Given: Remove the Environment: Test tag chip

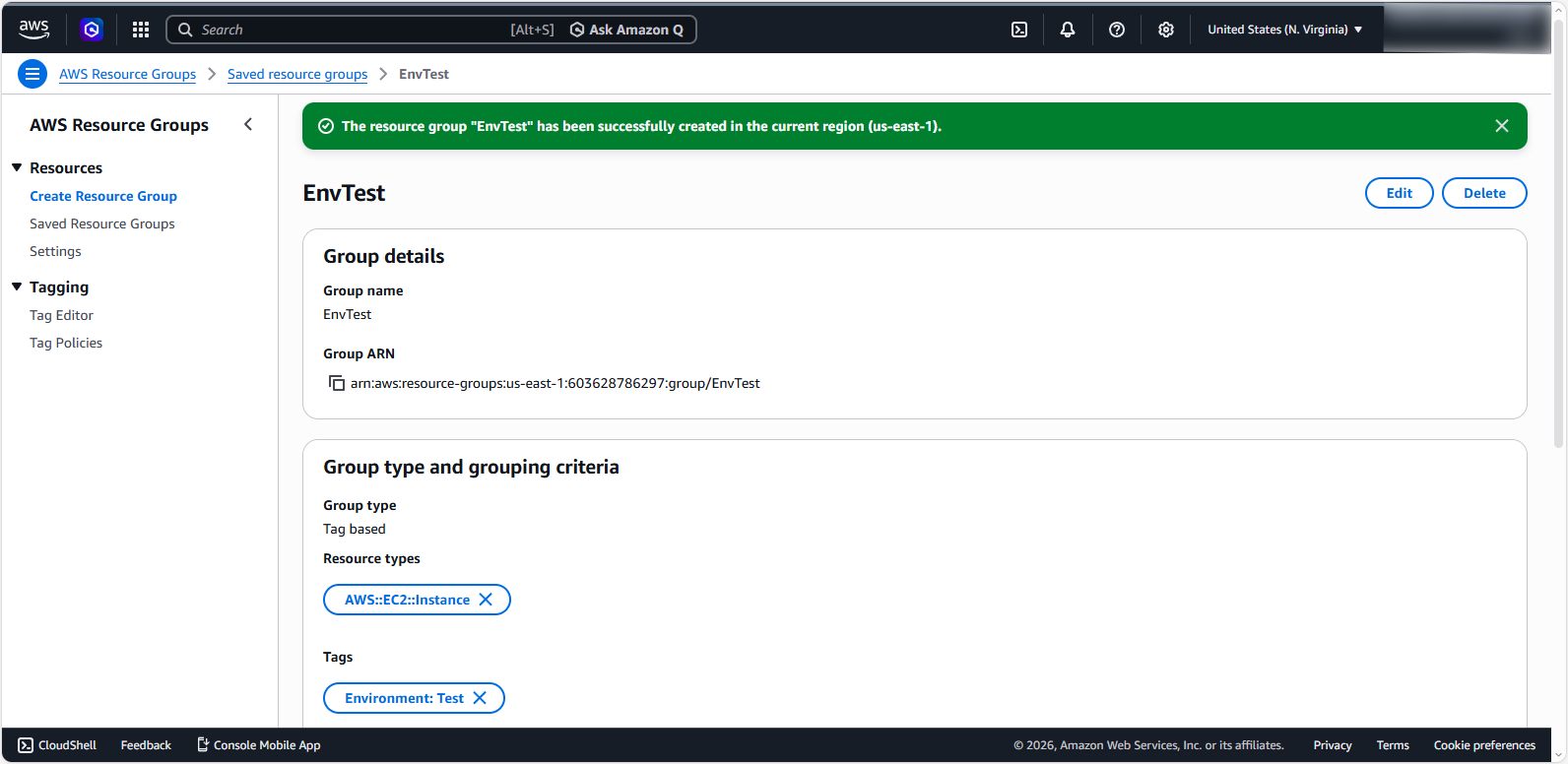Looking at the screenshot, I should (x=480, y=698).
